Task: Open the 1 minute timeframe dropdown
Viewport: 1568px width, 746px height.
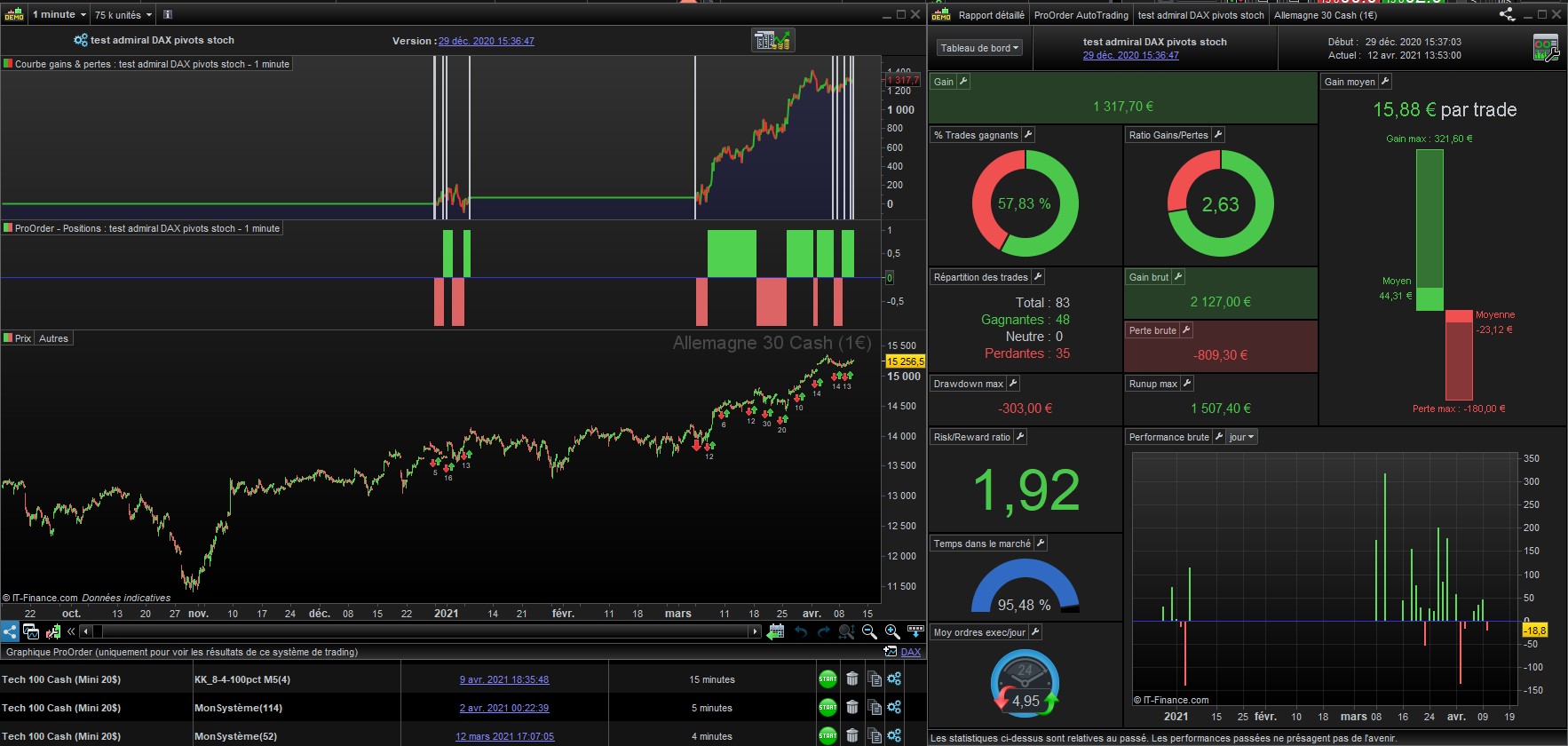Action: [59, 14]
